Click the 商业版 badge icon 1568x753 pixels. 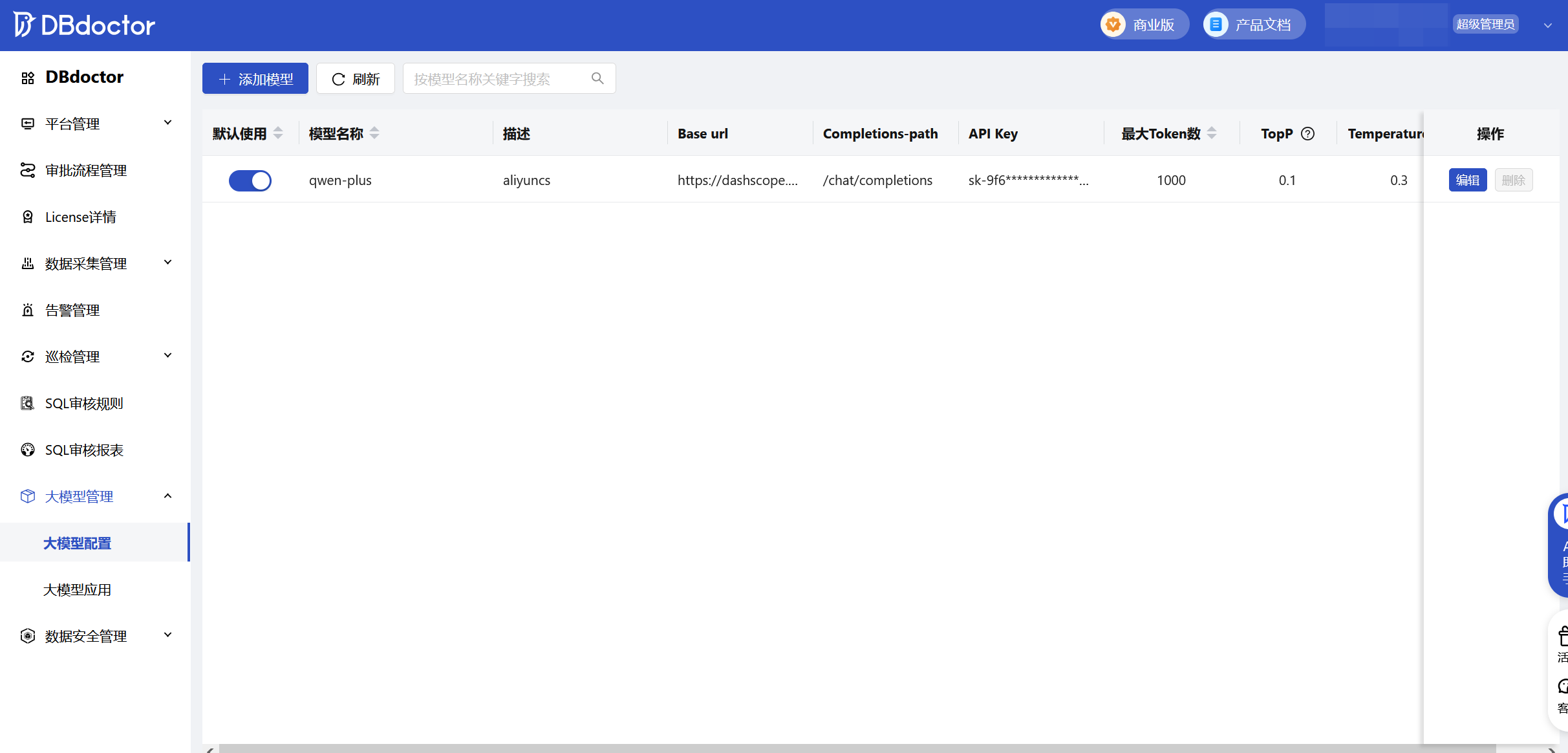click(x=1113, y=25)
